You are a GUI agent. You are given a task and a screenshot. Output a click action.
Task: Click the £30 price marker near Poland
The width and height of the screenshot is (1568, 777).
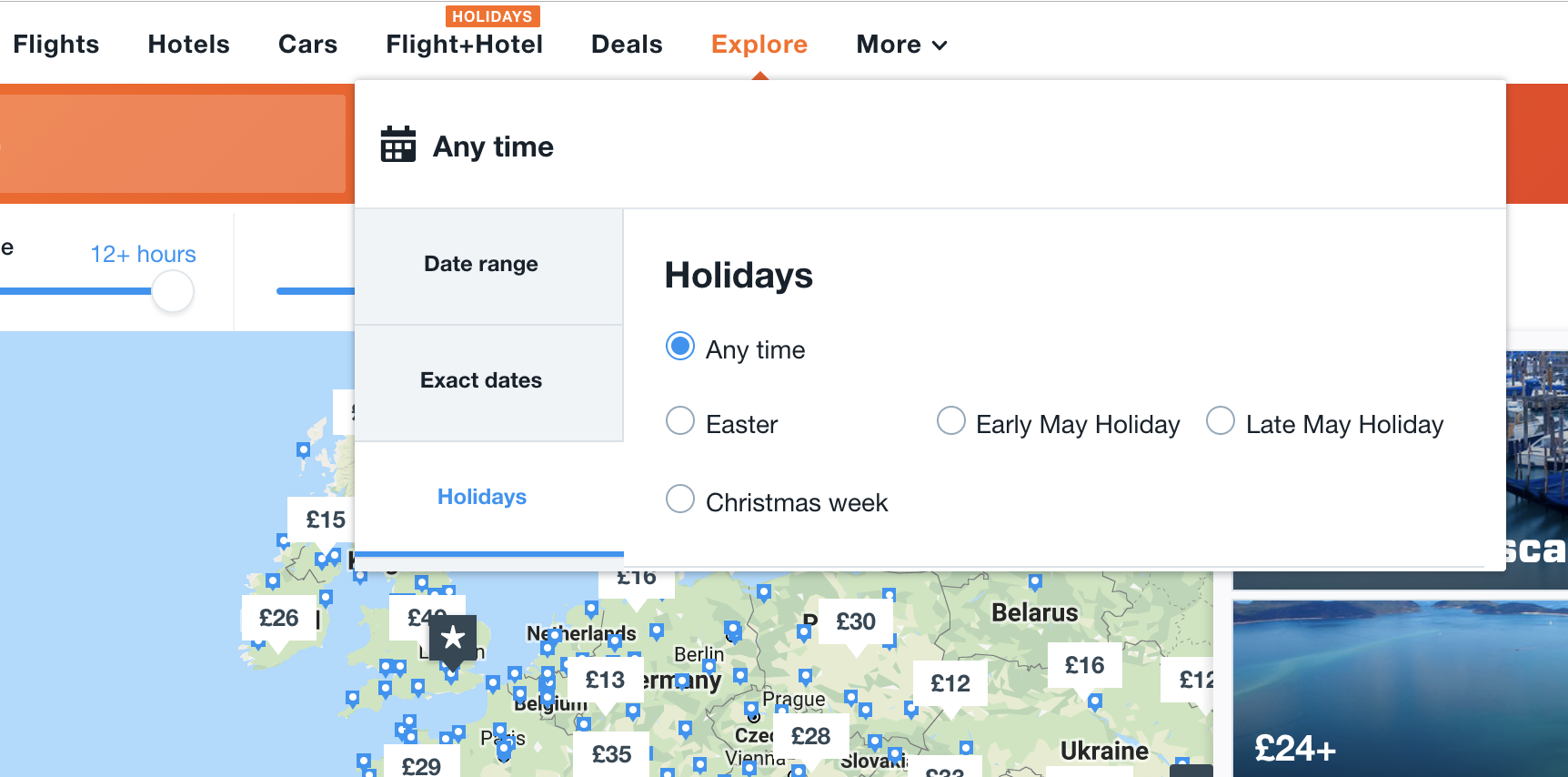click(x=855, y=621)
